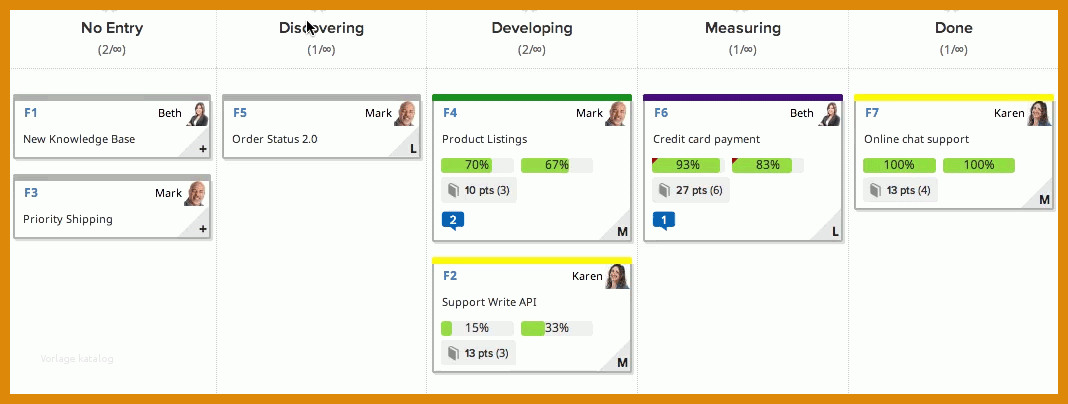The height and width of the screenshot is (404, 1068).
Task: Click the L size corner on Order Status 2.0
Action: pyautogui.click(x=412, y=149)
